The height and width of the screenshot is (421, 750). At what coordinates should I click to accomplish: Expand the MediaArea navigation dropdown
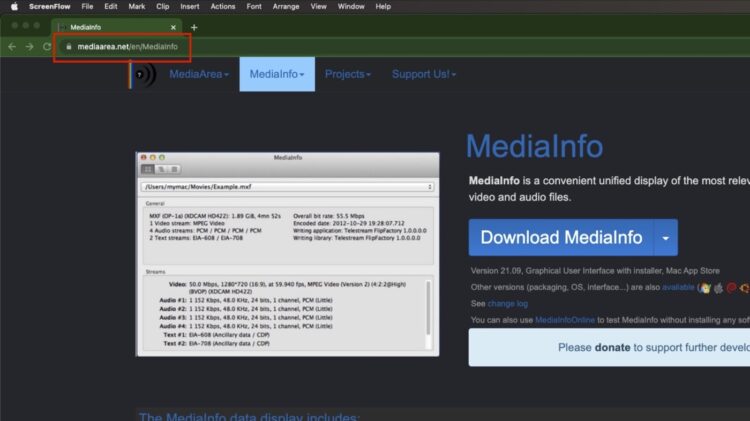[198, 74]
